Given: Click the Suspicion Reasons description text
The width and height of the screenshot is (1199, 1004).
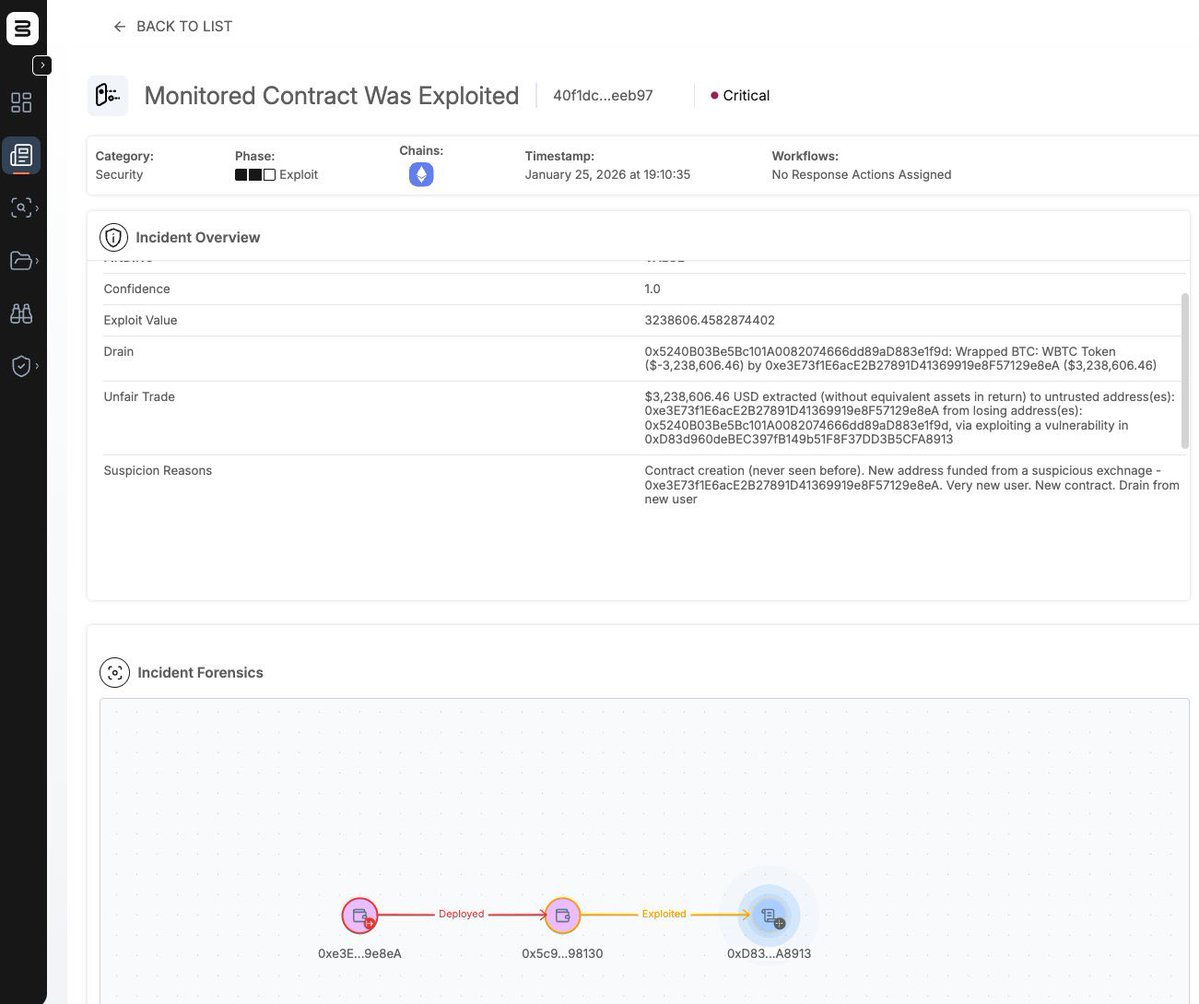Looking at the screenshot, I should [911, 485].
